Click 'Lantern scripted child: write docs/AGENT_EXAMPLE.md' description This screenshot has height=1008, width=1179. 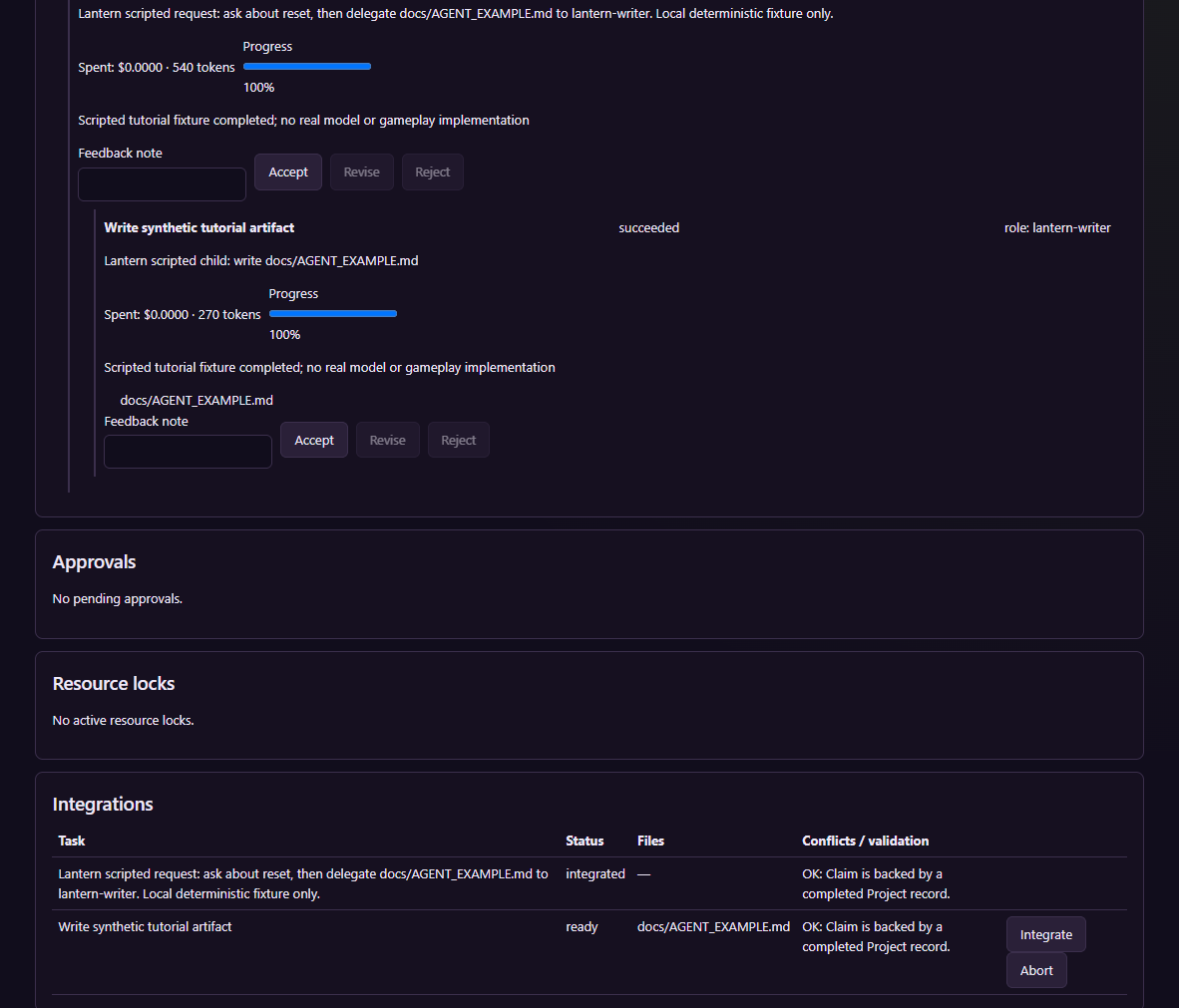pos(261,261)
